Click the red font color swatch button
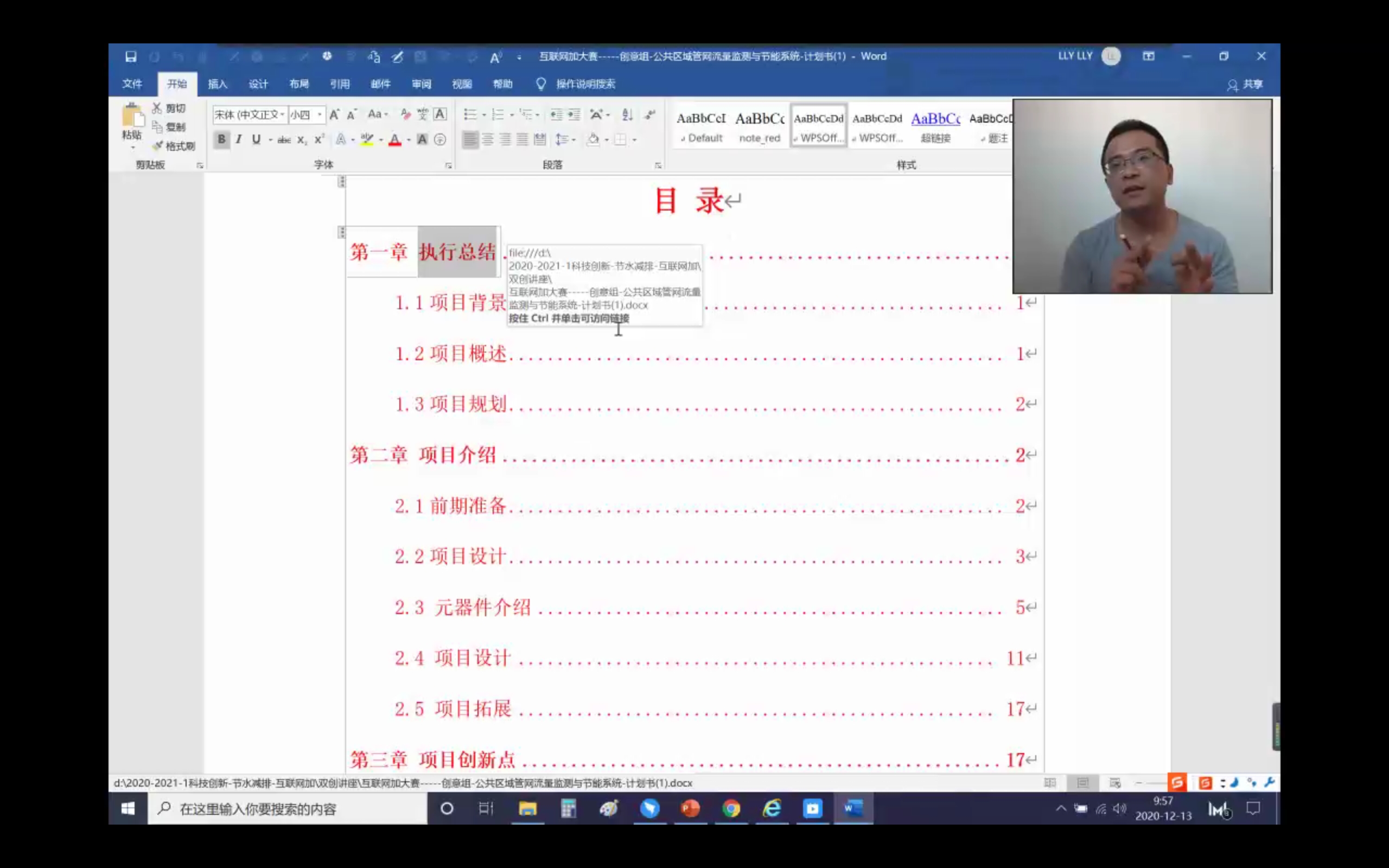The width and height of the screenshot is (1389, 868). tap(395, 139)
